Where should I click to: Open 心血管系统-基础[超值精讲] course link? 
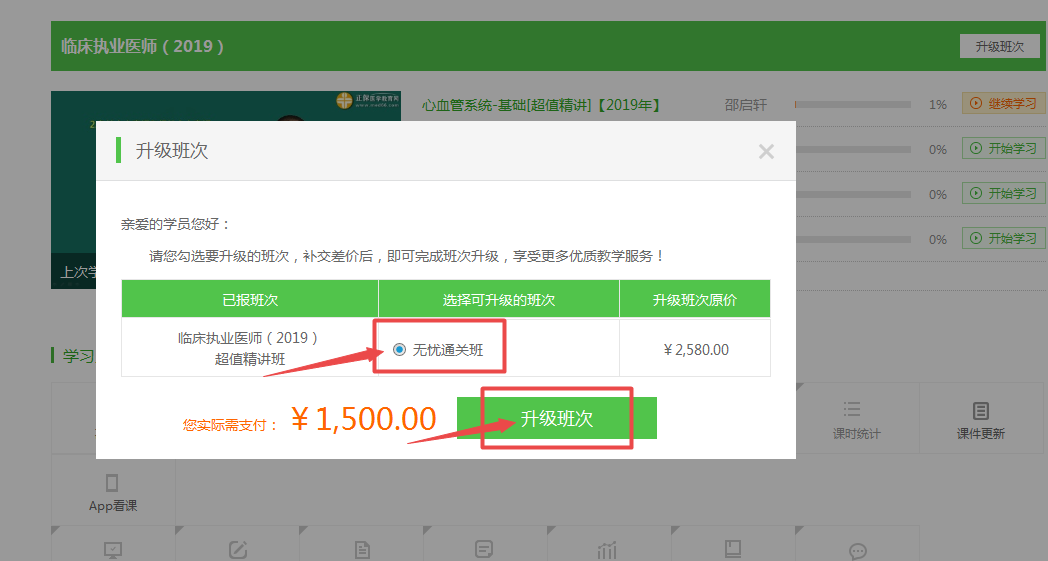(x=541, y=104)
